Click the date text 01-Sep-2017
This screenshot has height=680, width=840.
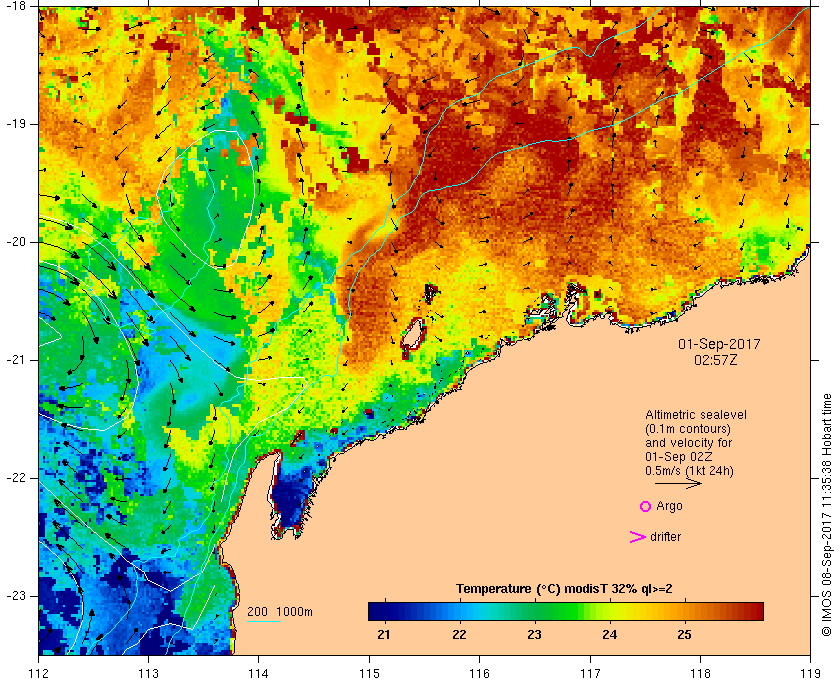[x=719, y=344]
